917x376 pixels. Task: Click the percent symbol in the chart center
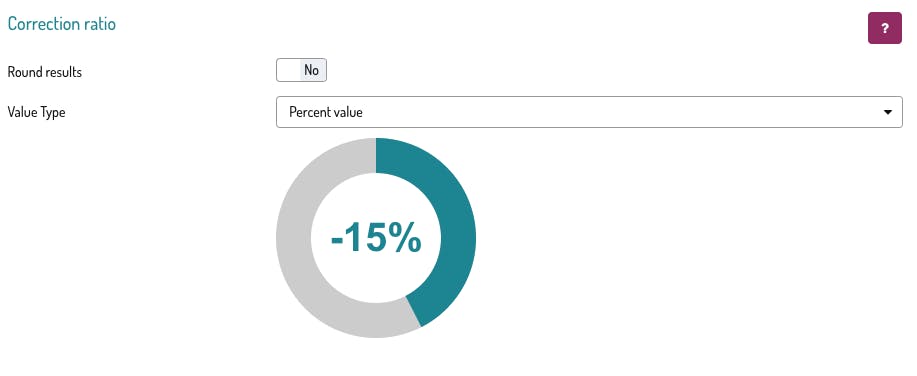(x=405, y=238)
